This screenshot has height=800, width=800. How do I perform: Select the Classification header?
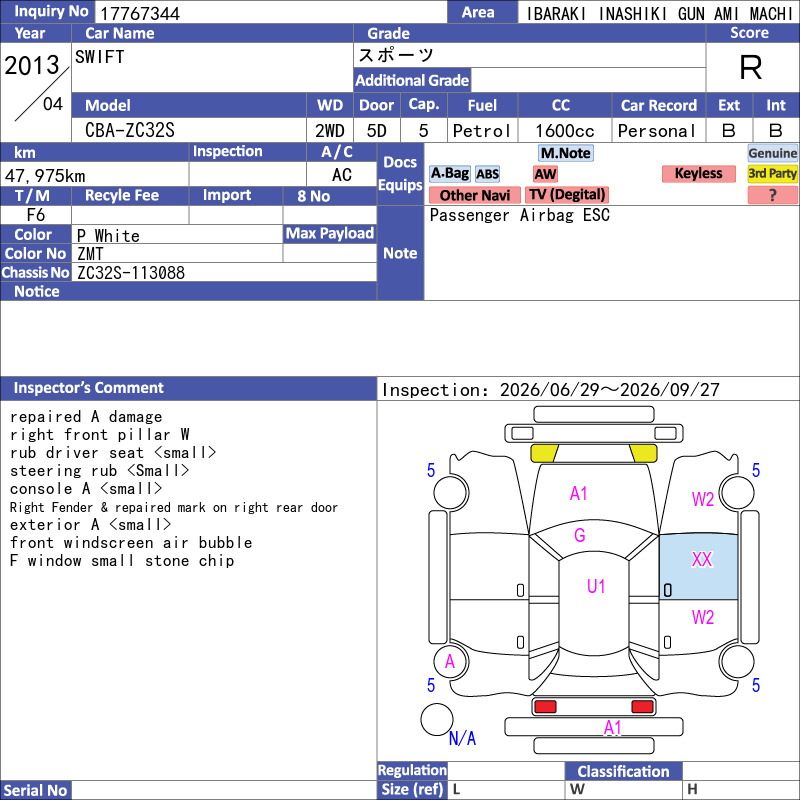tap(623, 771)
